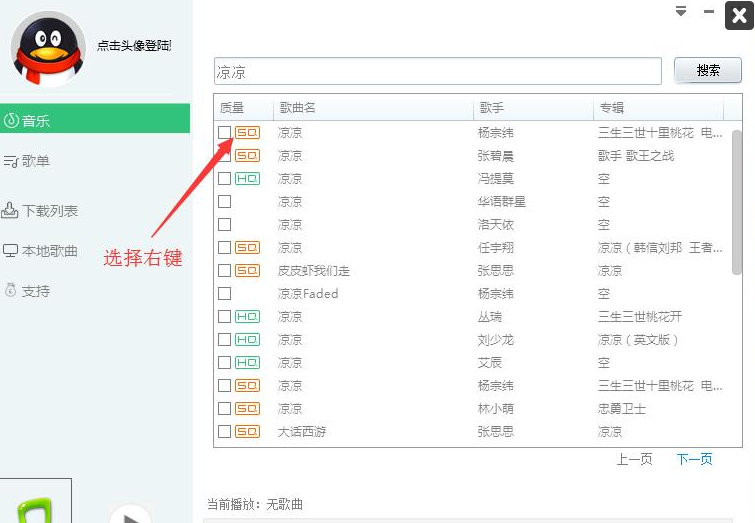Click the HQ badge on 艾辰 row

pos(247,363)
